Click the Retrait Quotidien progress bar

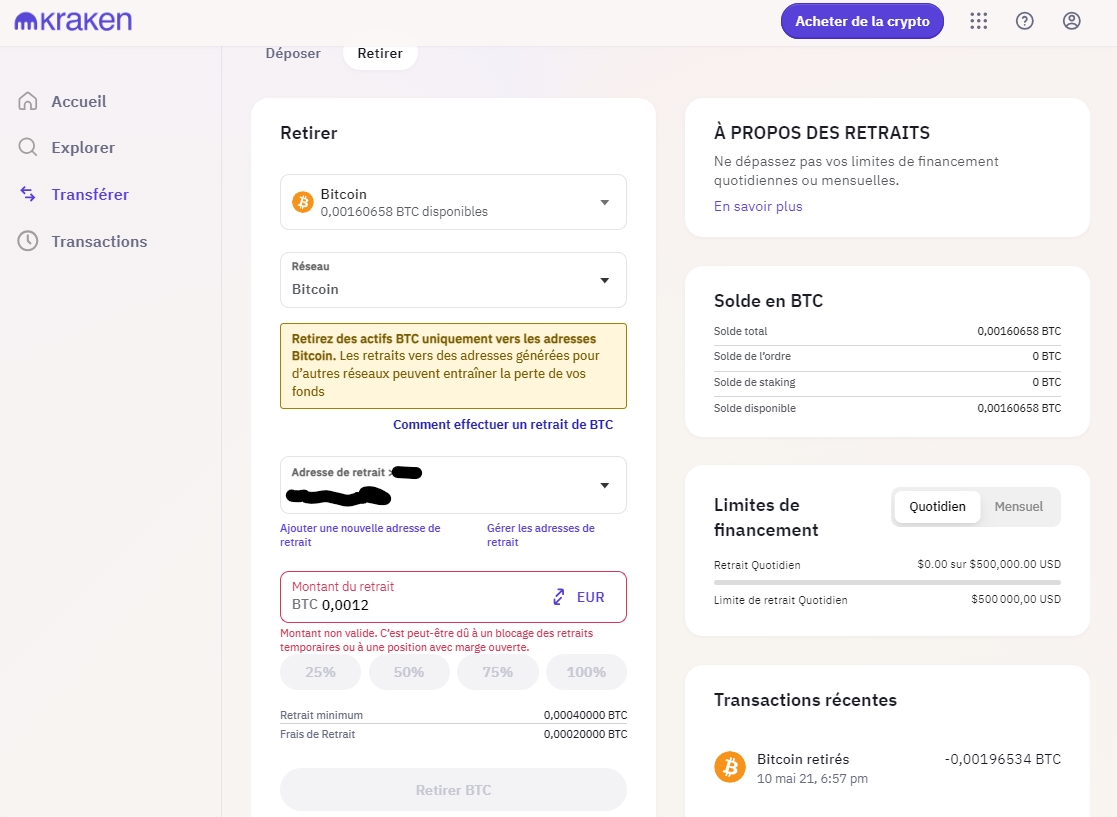(x=887, y=582)
